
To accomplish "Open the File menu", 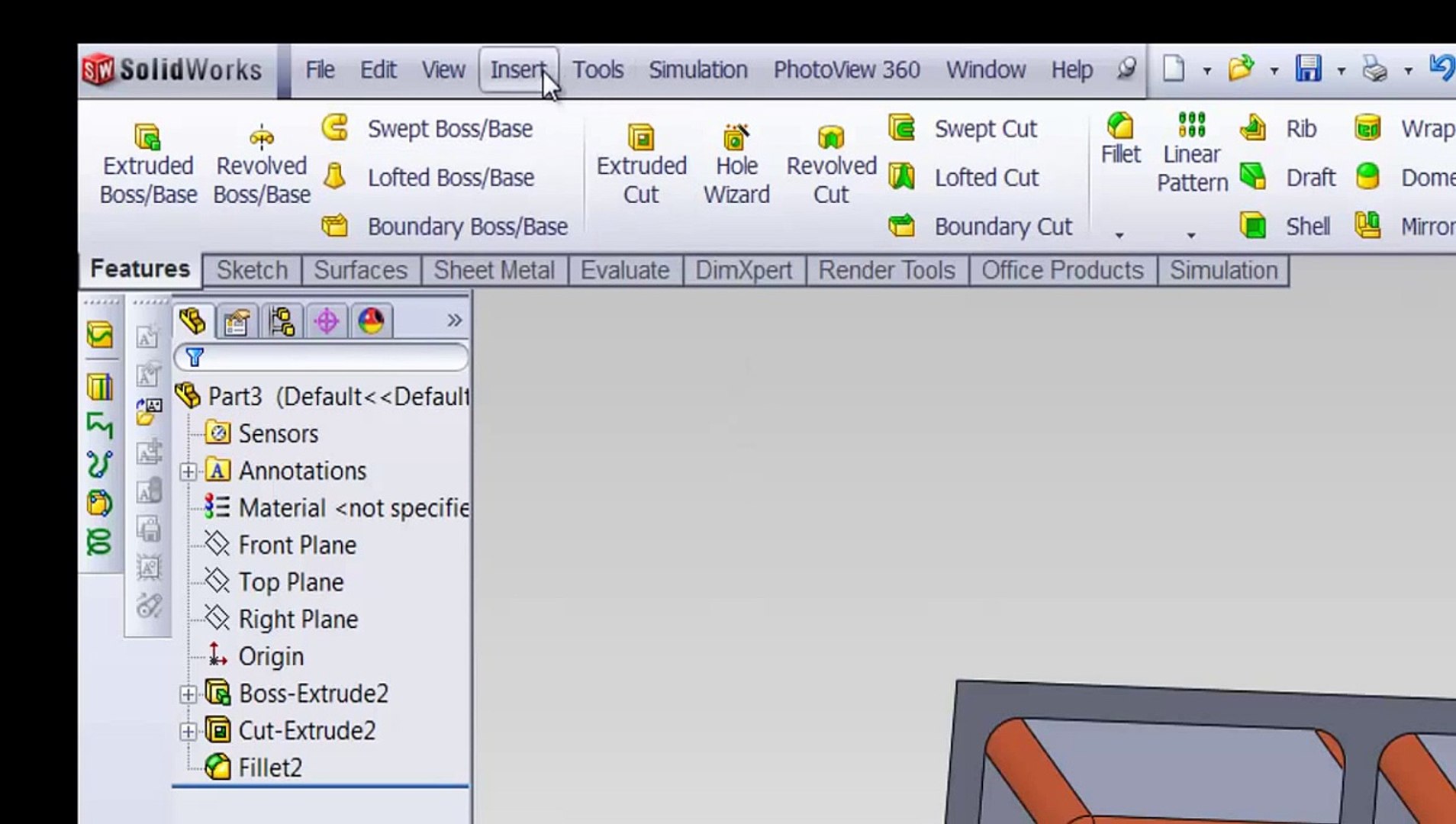I will 320,69.
